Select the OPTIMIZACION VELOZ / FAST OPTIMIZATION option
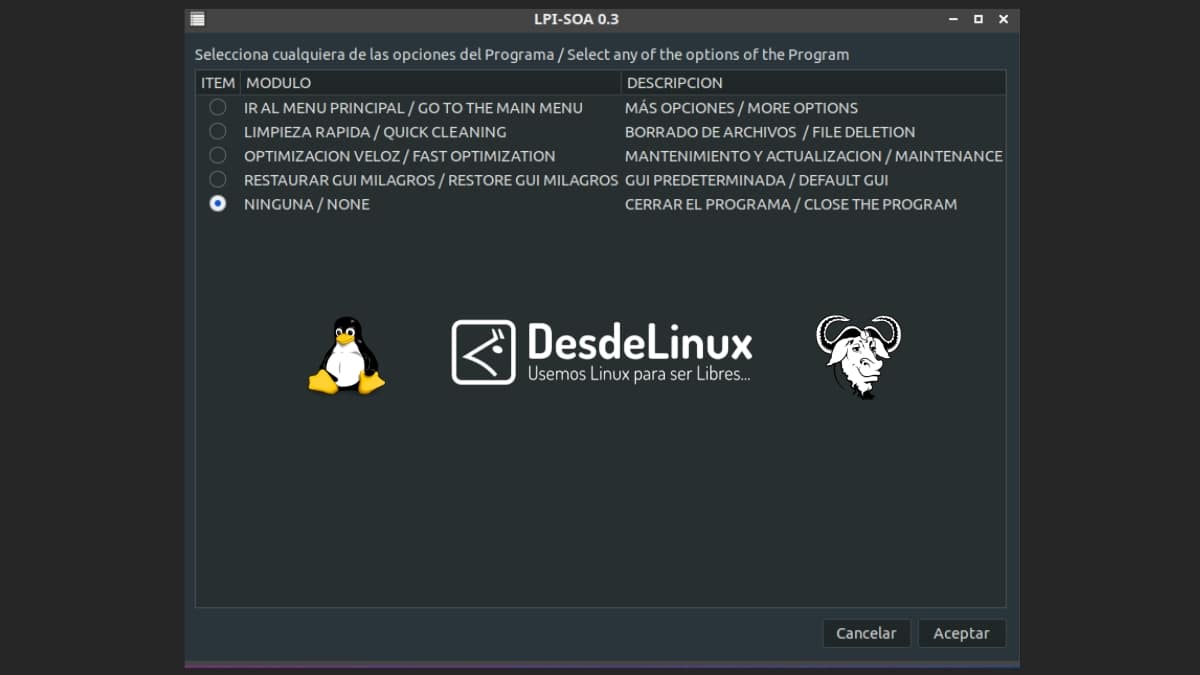 (218, 156)
